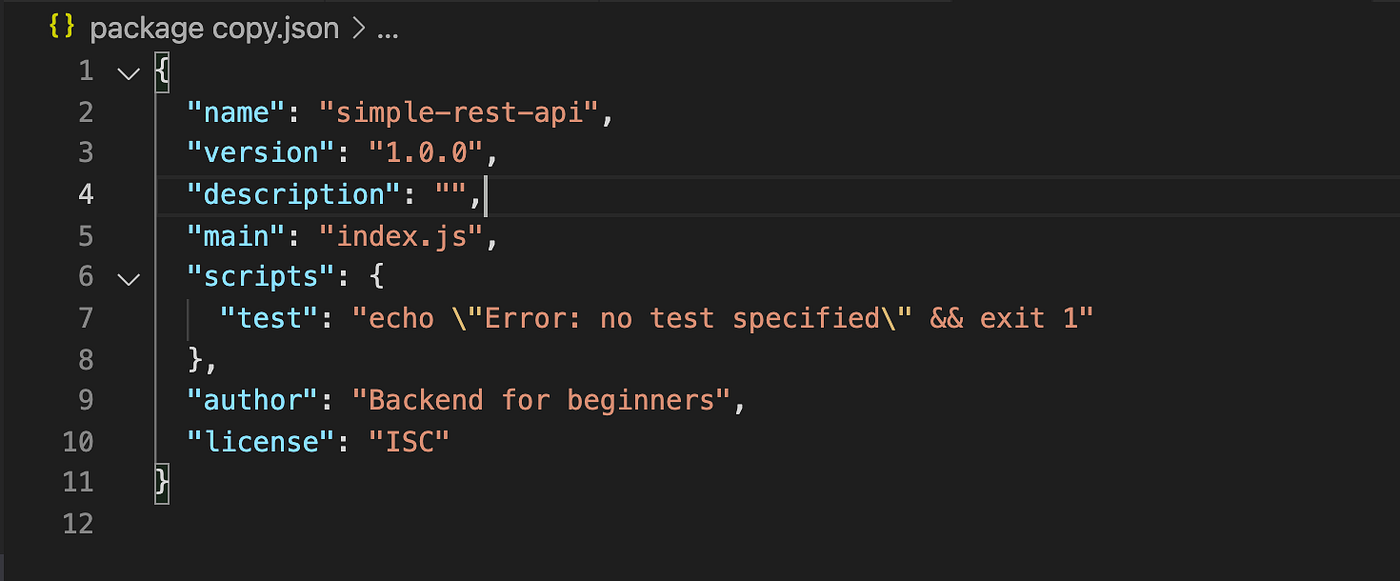1400x581 pixels.
Task: Place cursor on the "name" key
Action: (236, 112)
